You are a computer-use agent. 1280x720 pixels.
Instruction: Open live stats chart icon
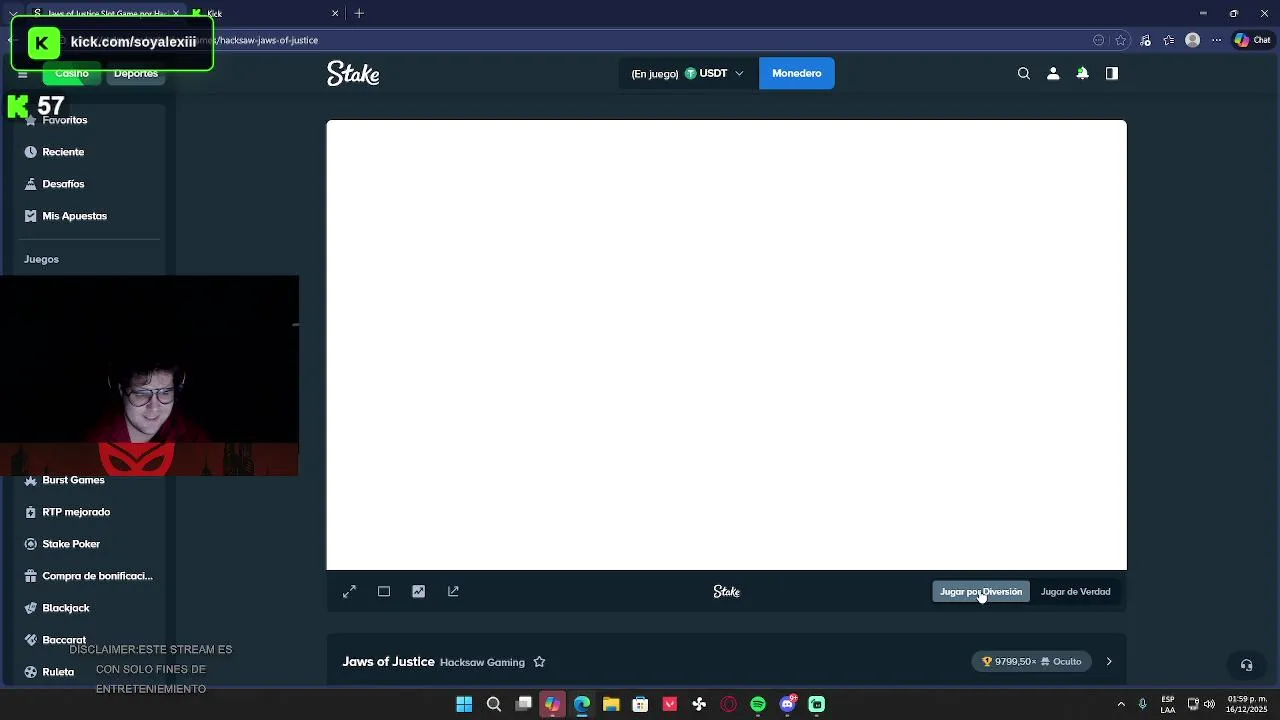click(418, 592)
